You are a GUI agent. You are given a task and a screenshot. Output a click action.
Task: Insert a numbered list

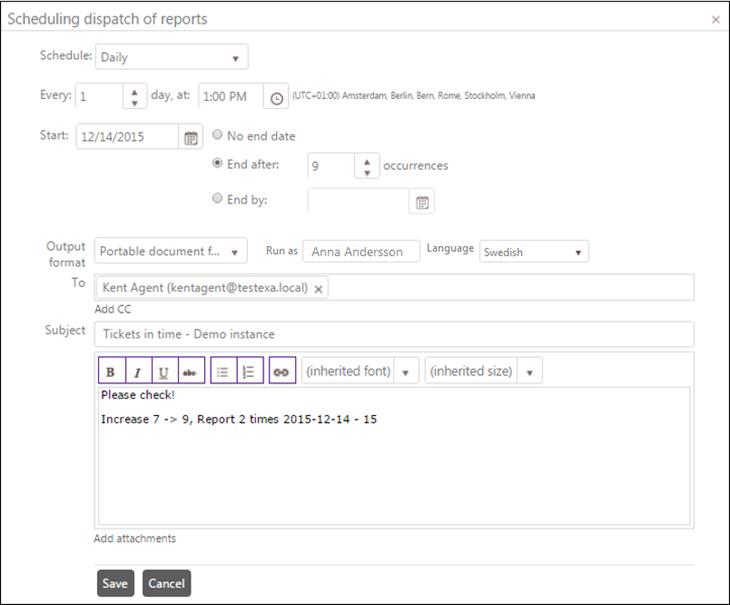[x=249, y=371]
